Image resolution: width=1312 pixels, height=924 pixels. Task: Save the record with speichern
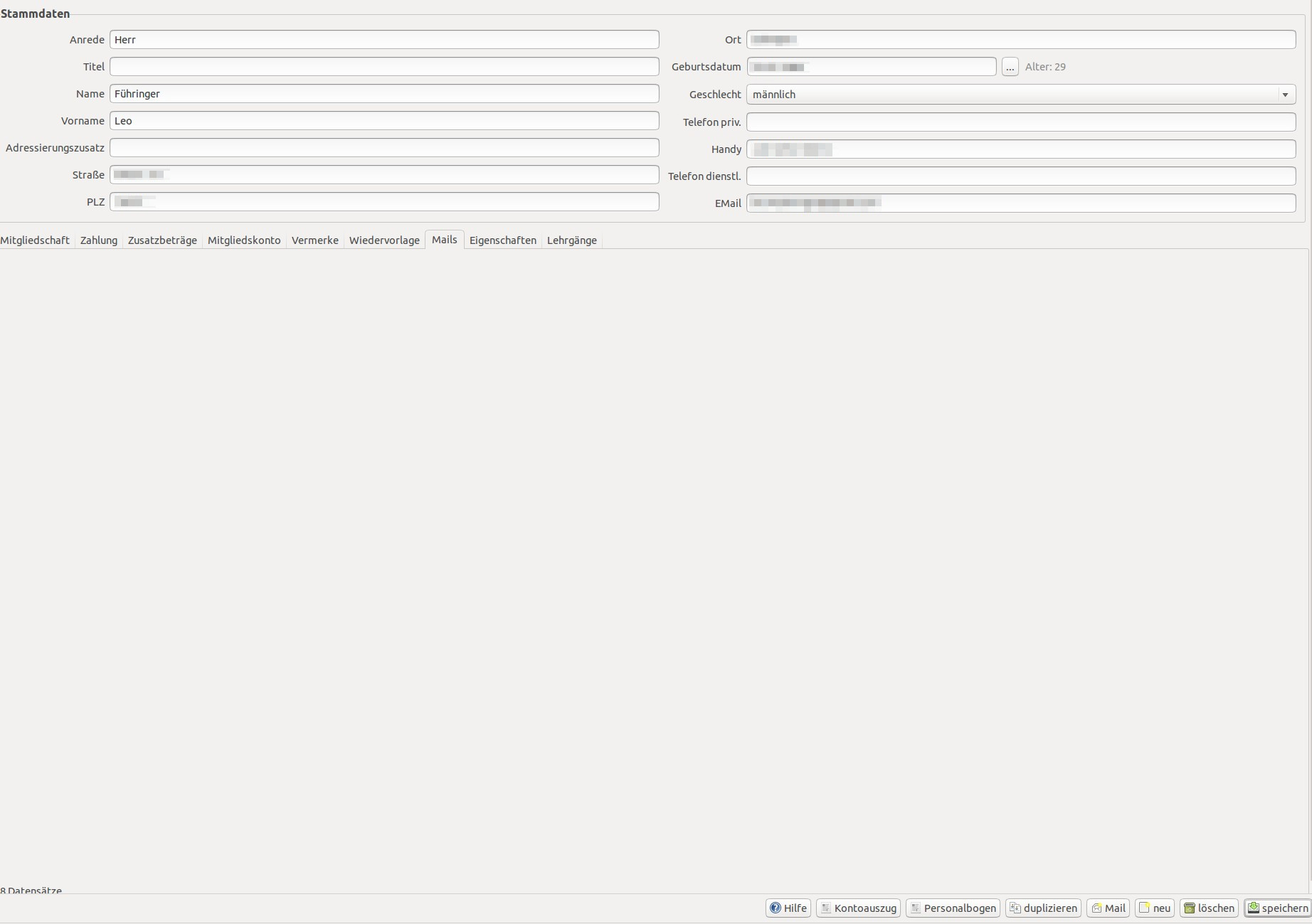coord(1277,908)
